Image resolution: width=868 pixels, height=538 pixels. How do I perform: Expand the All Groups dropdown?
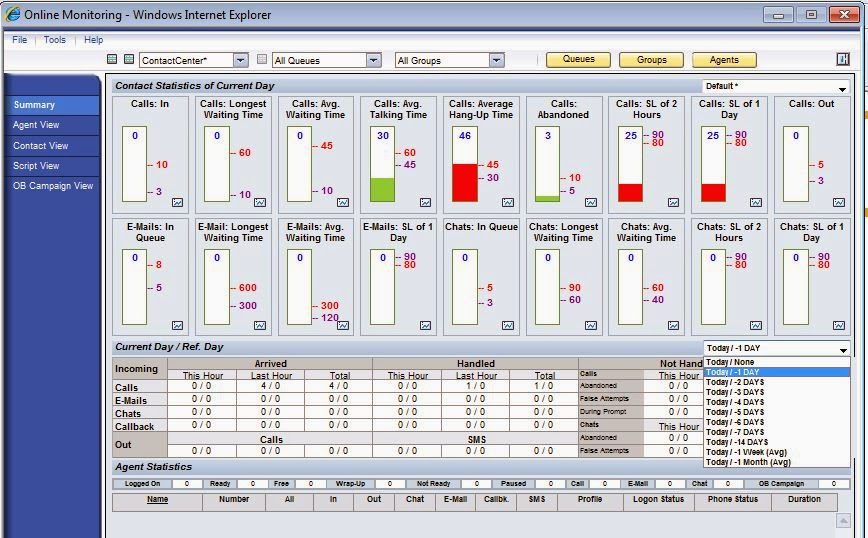(497, 60)
